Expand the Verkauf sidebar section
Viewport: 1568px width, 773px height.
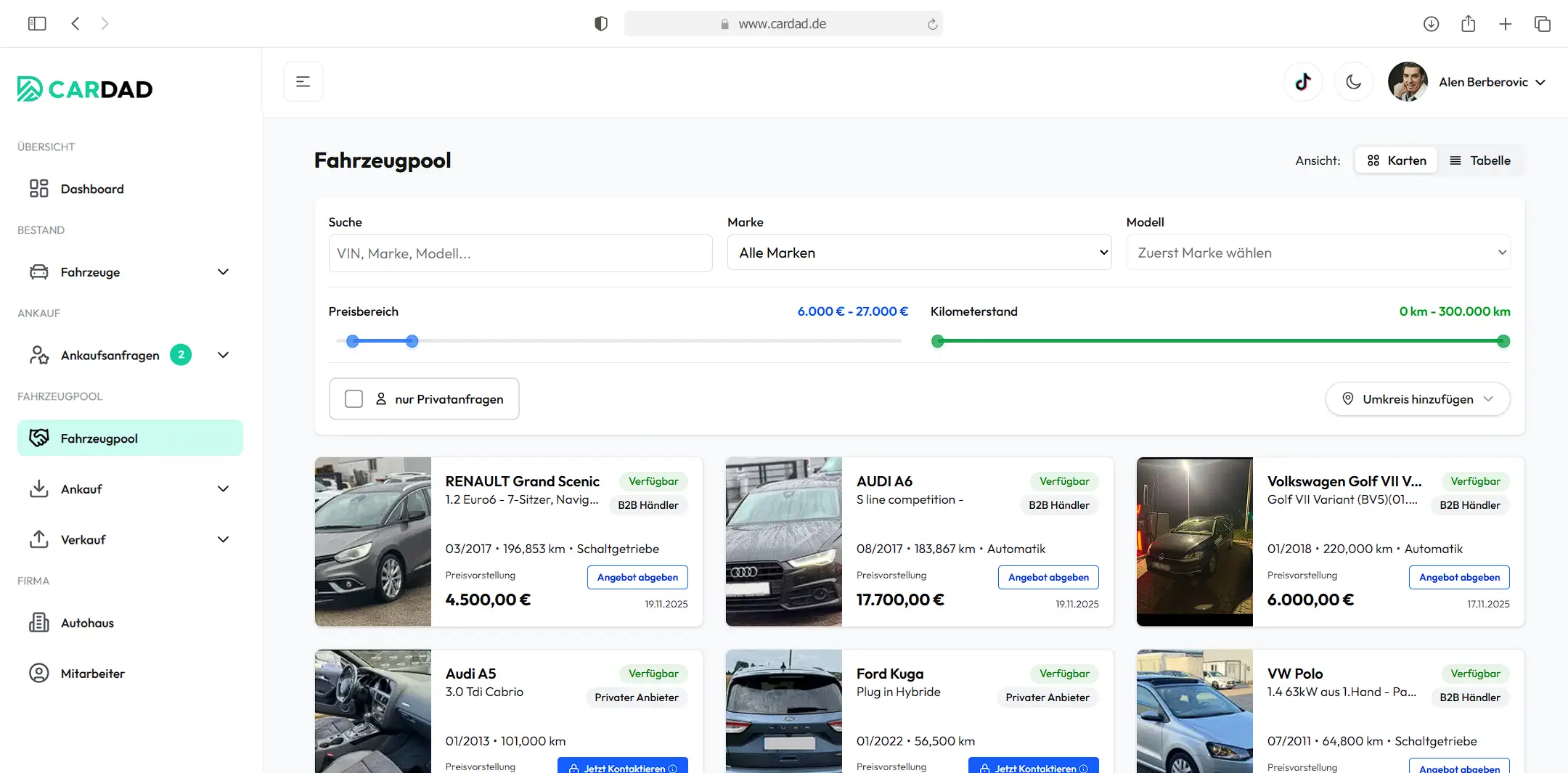coord(83,539)
